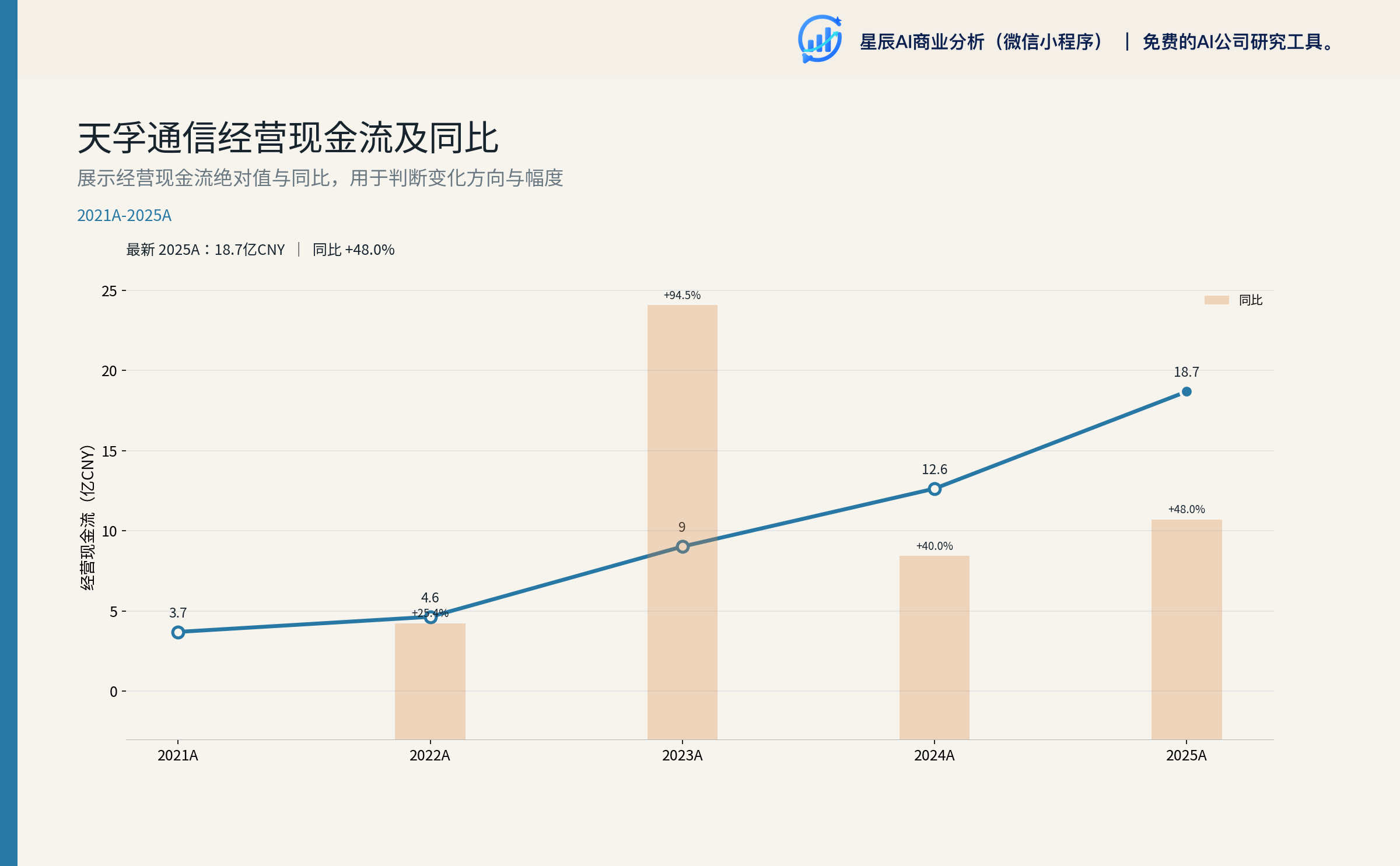Click the +94.5% bar label
The image size is (1400, 866).
click(x=682, y=295)
